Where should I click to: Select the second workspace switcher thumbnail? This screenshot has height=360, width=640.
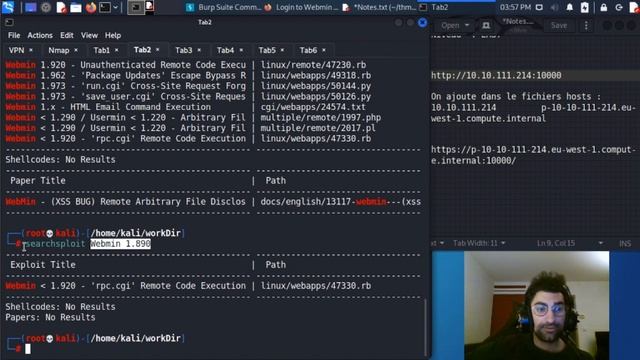(x=150, y=7)
